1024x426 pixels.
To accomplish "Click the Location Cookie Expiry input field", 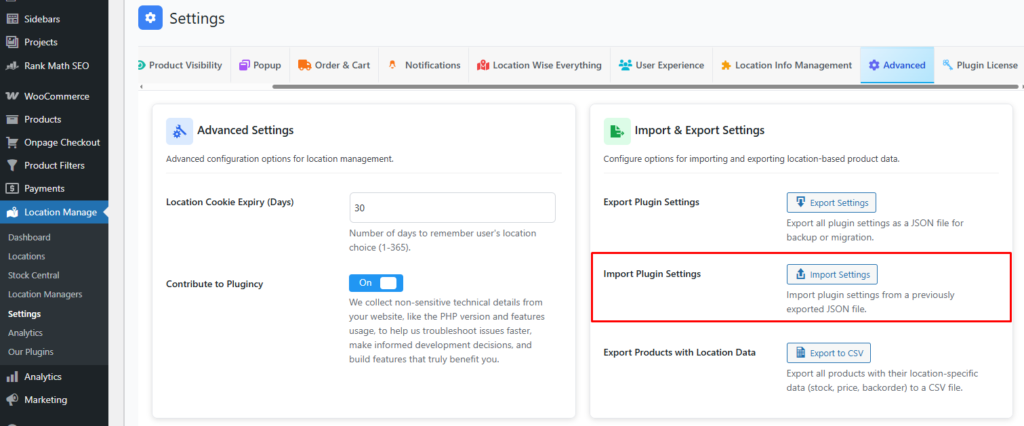I will [452, 208].
